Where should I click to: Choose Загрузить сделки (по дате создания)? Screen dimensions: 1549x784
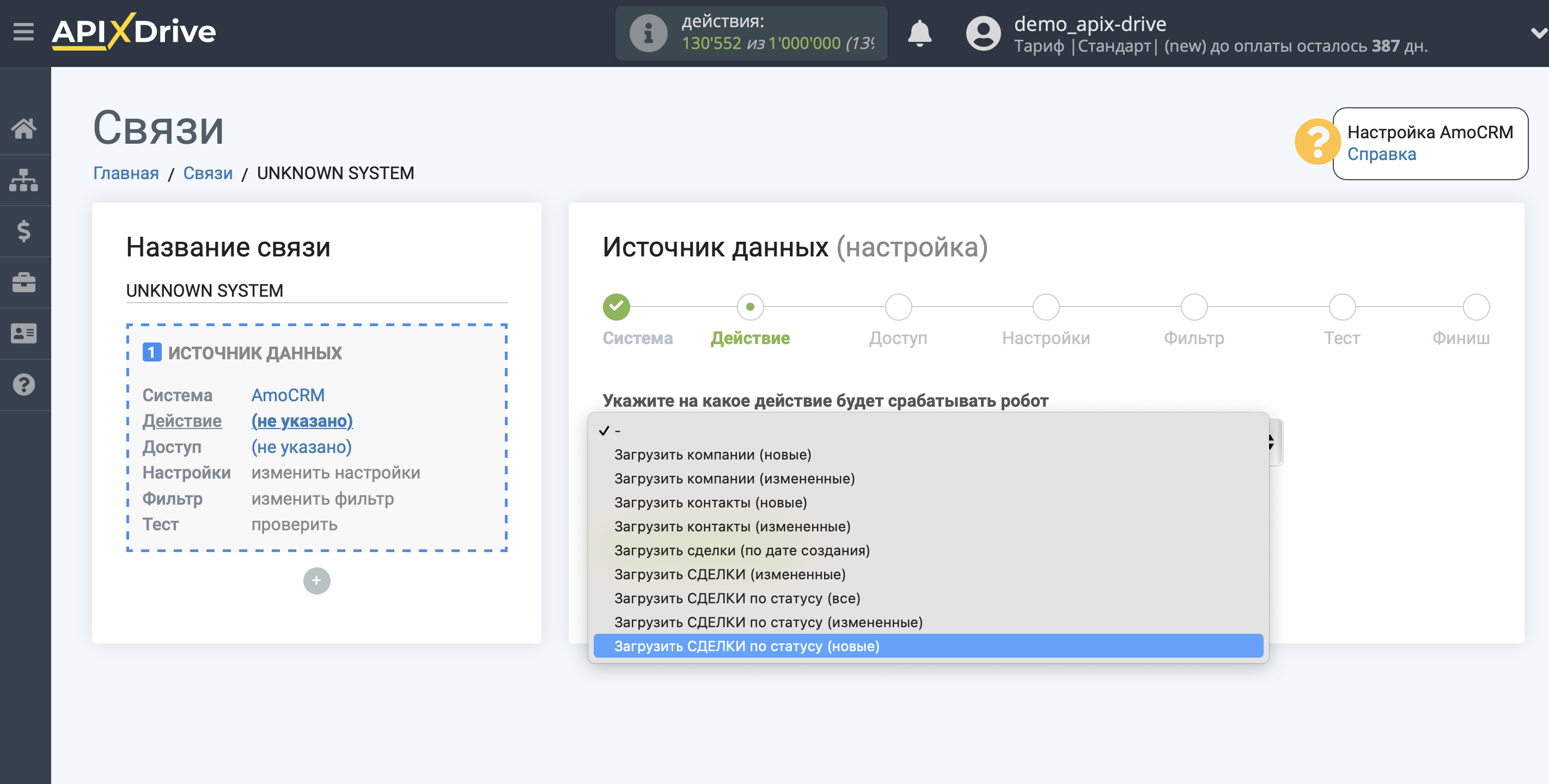tap(928, 550)
